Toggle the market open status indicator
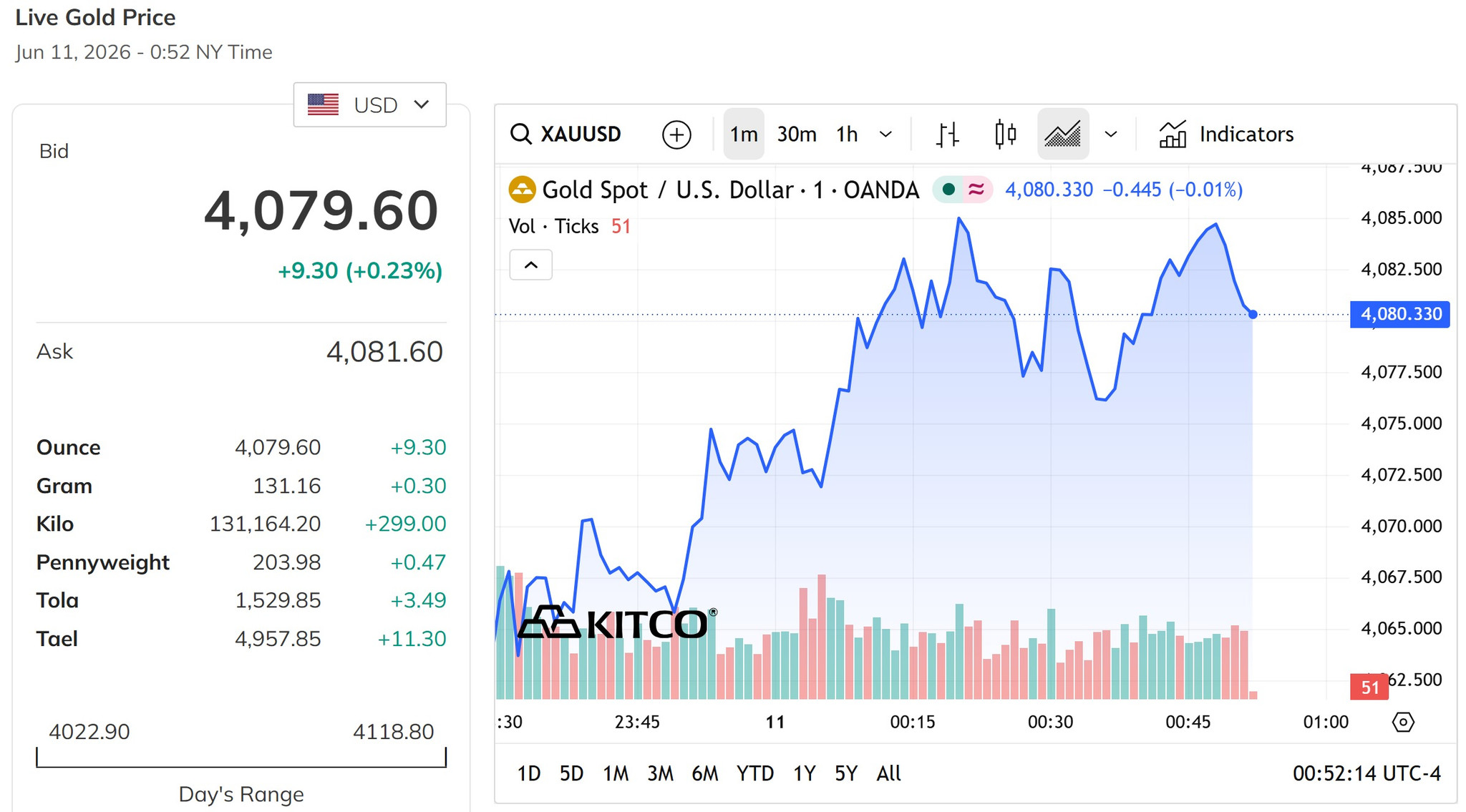The image size is (1466, 812). [x=948, y=190]
